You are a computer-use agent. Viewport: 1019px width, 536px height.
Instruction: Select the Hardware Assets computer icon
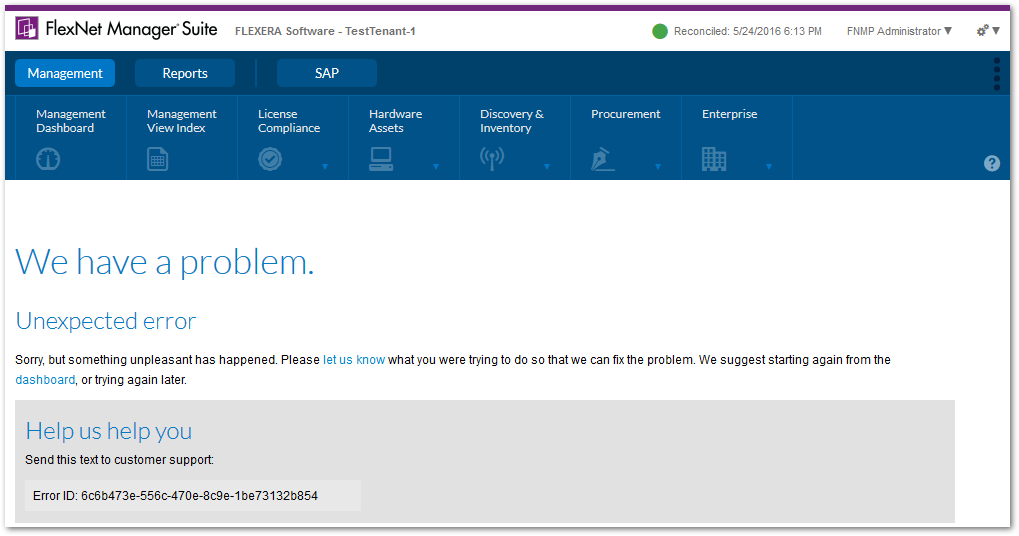point(381,159)
